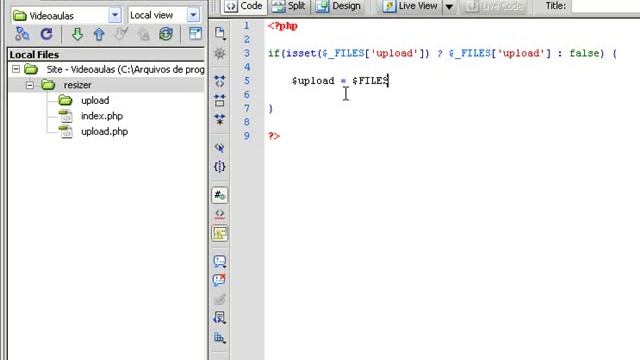Toggle highlight invalid code button
640x360 pixels.
coord(220,214)
